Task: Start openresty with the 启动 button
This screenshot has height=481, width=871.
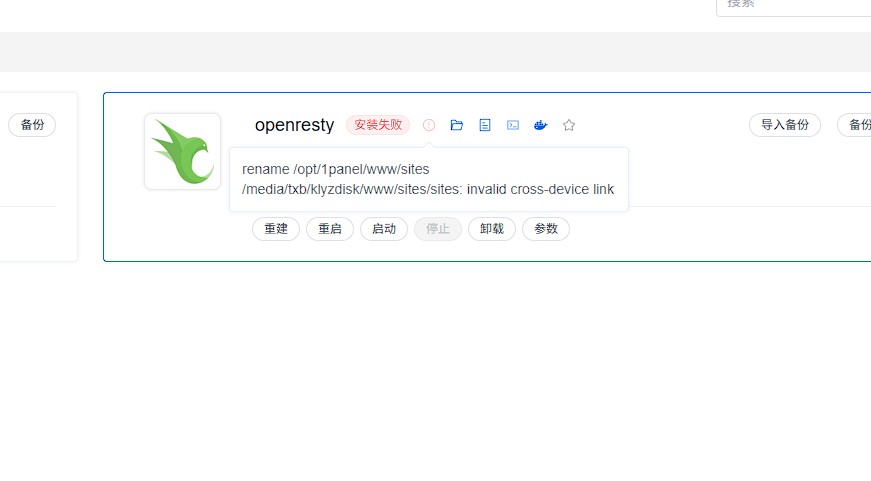Action: pos(384,229)
